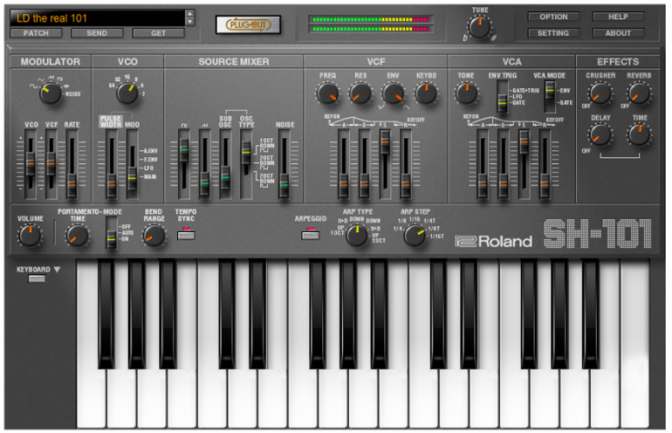Click the PORTAMENTO TIME knob

click(77, 235)
